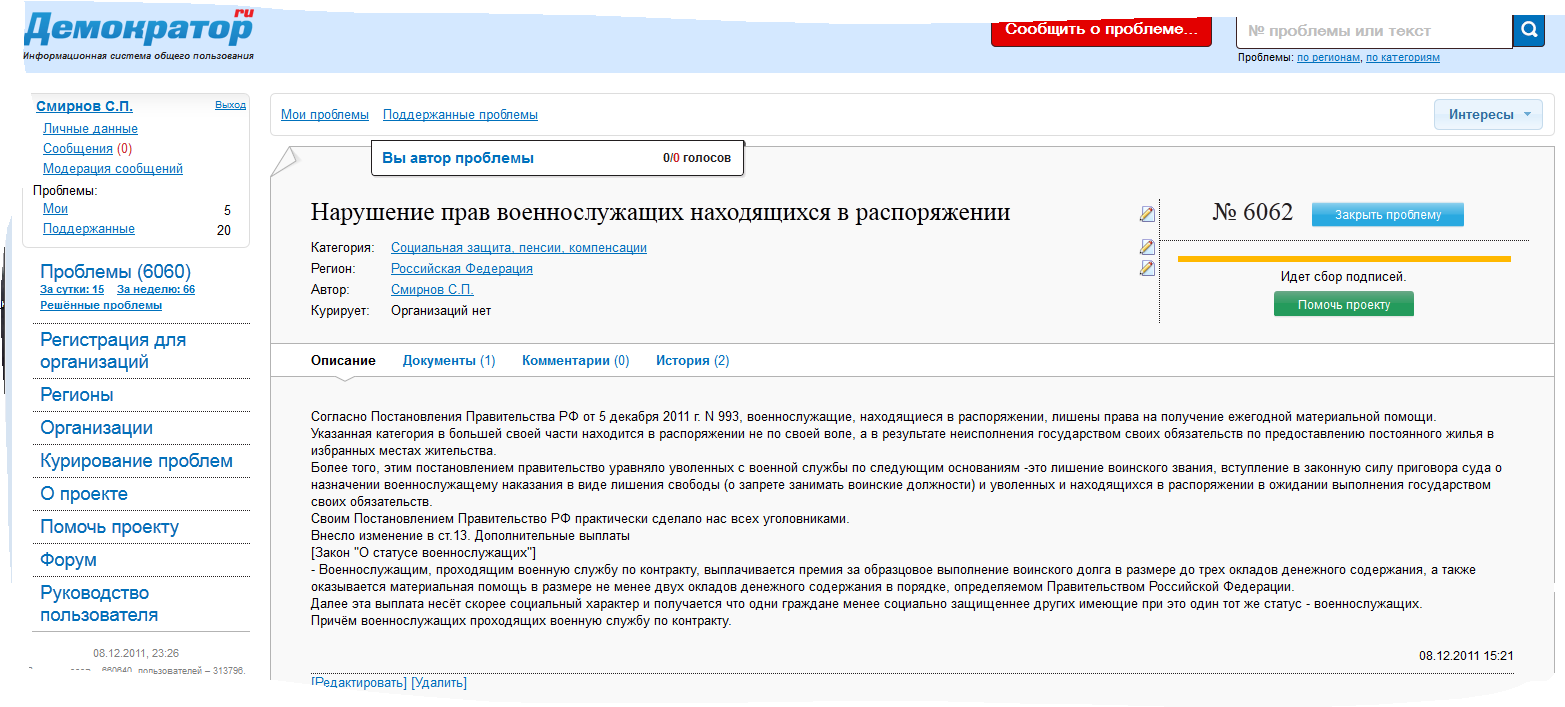The width and height of the screenshot is (1565, 707).
Task: Click edit pencil icon beside category row
Action: tap(1147, 247)
